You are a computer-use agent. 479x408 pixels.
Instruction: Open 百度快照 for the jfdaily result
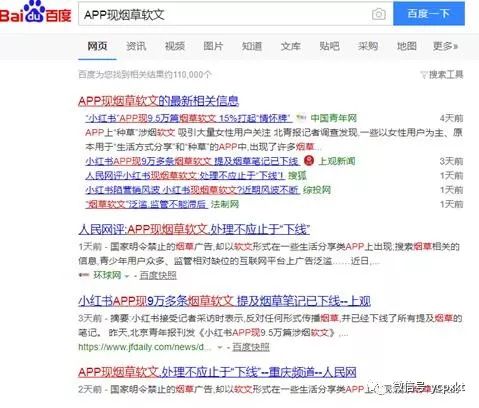tap(251, 347)
